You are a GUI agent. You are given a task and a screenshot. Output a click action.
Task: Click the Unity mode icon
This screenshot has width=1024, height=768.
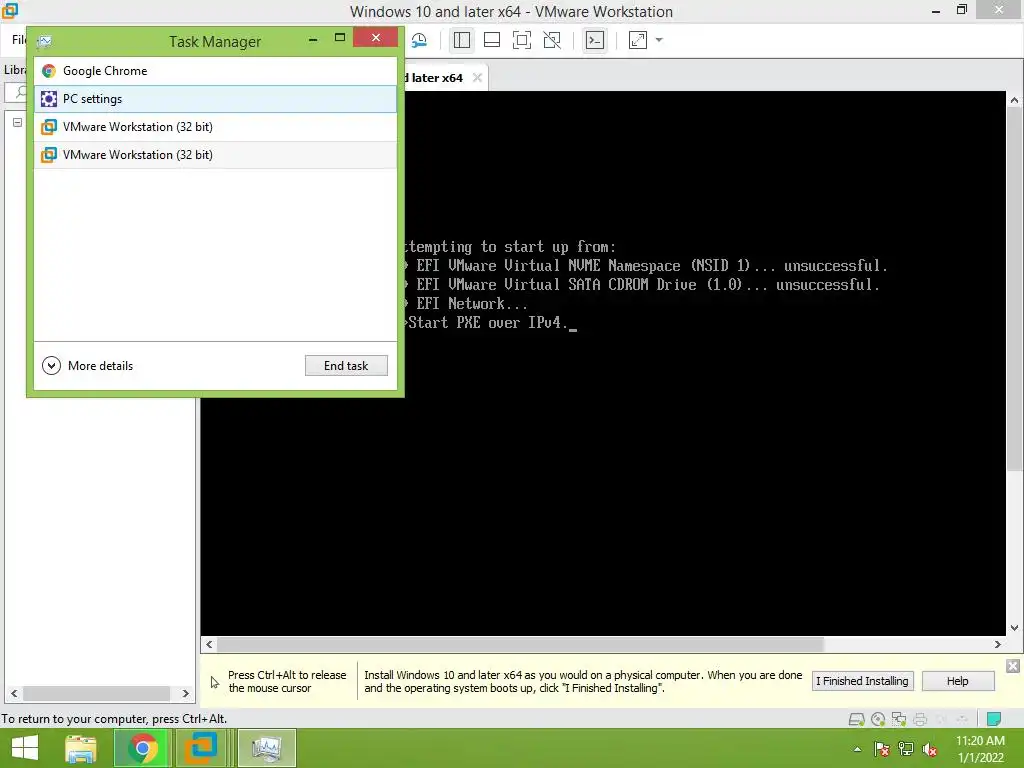552,40
